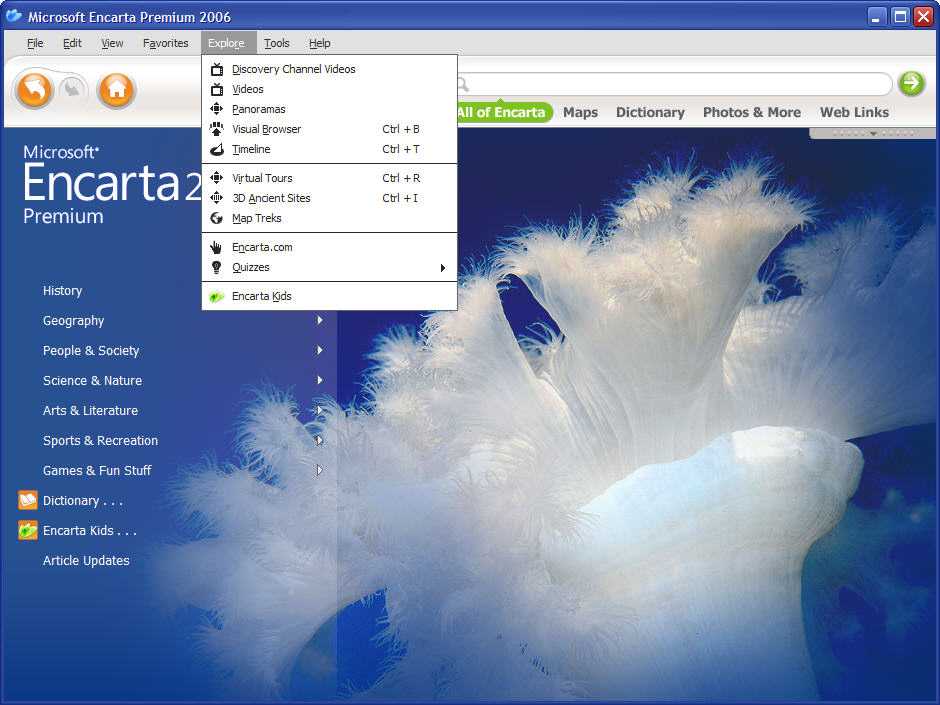Visit Encarta.com using the hand icon
Image resolution: width=940 pixels, height=705 pixels.
pos(216,247)
